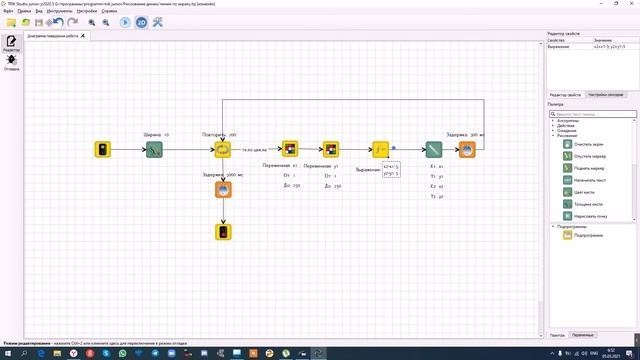Expand the Действия palette group
Viewport: 640px width, 360px height.
click(x=553, y=126)
